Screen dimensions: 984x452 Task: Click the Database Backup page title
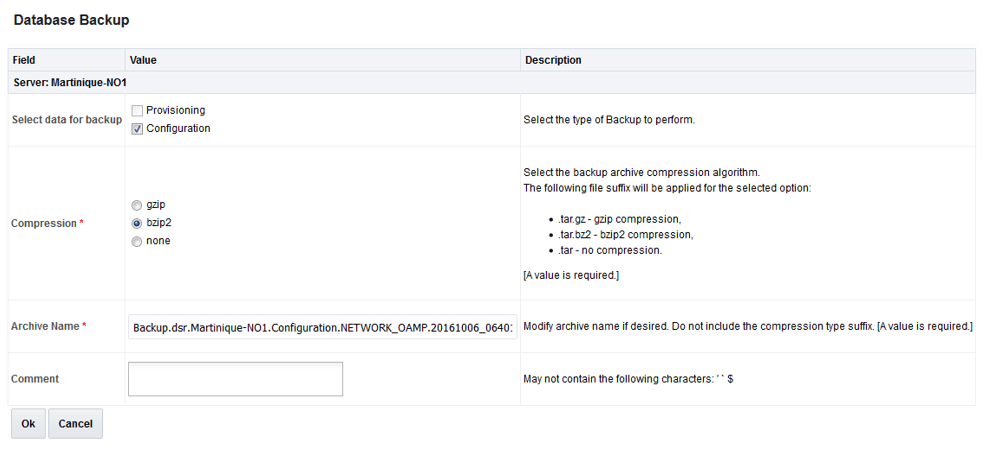pyautogui.click(x=71, y=19)
